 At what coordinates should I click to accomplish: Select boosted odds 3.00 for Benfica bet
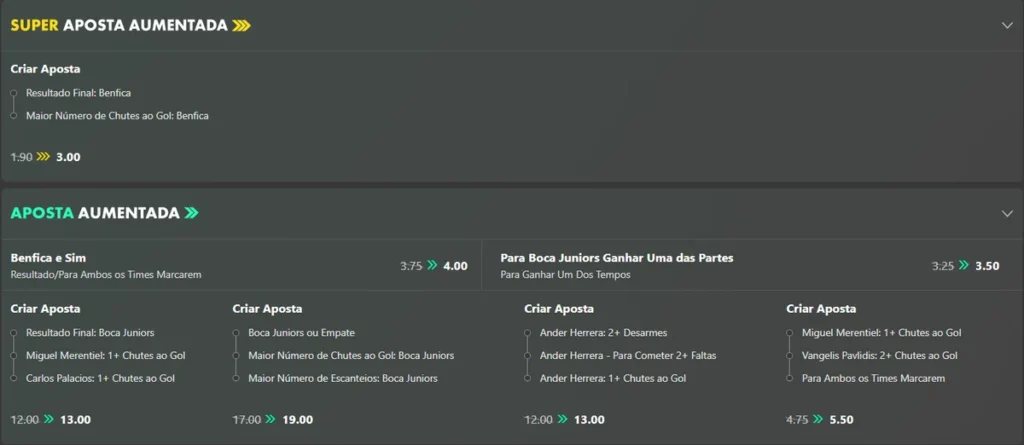coord(68,157)
